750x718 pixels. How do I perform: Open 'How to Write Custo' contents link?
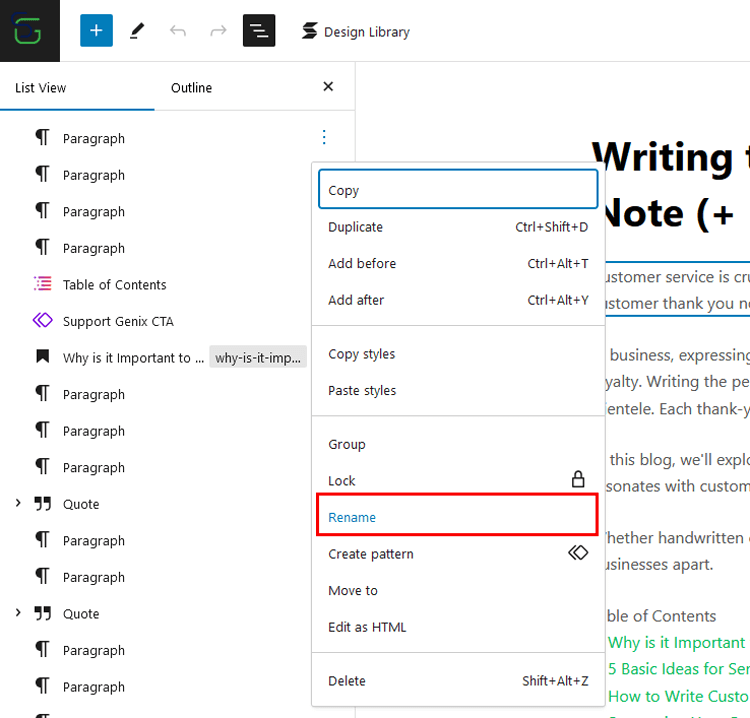coord(678,696)
